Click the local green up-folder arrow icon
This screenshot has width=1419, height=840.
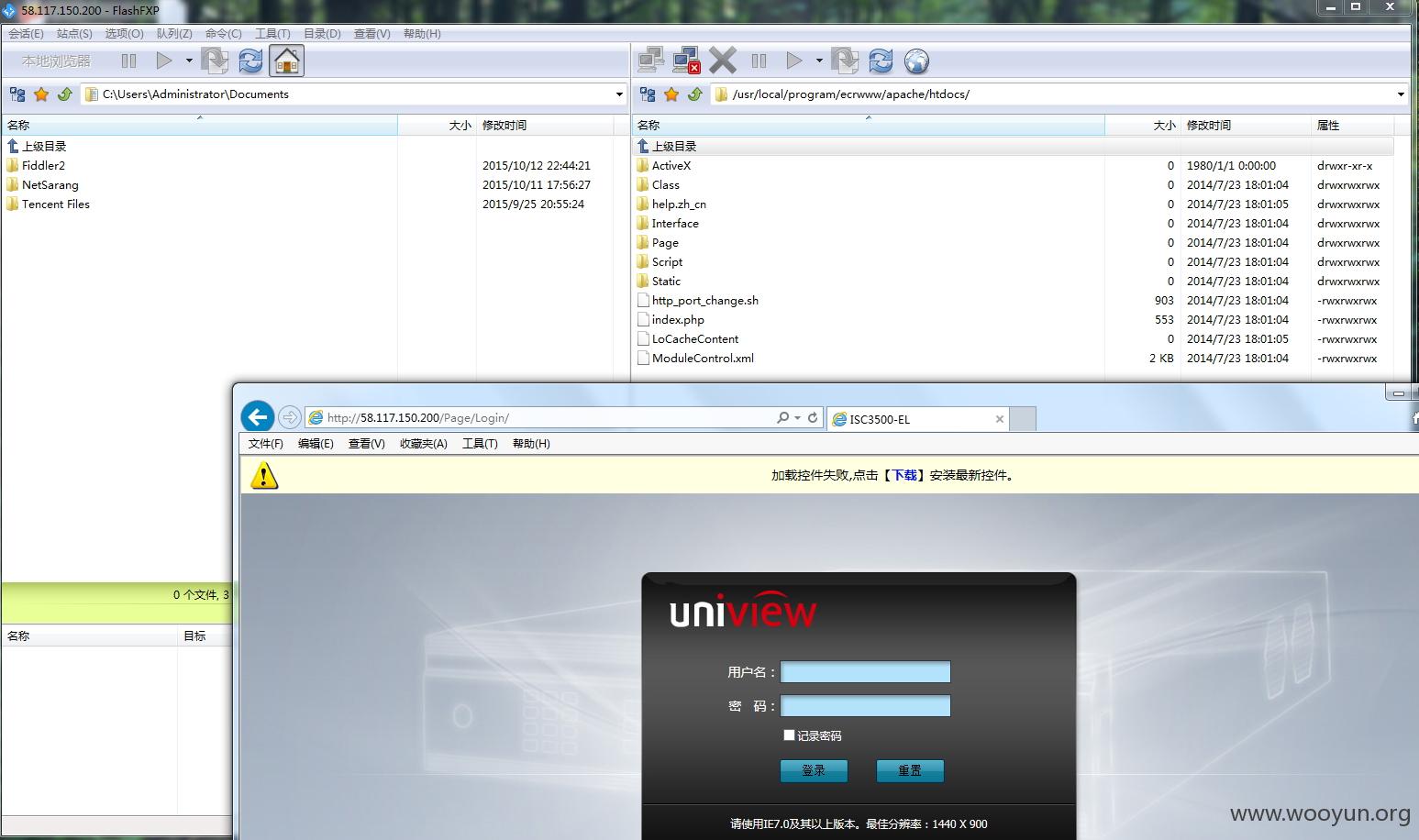pos(65,94)
